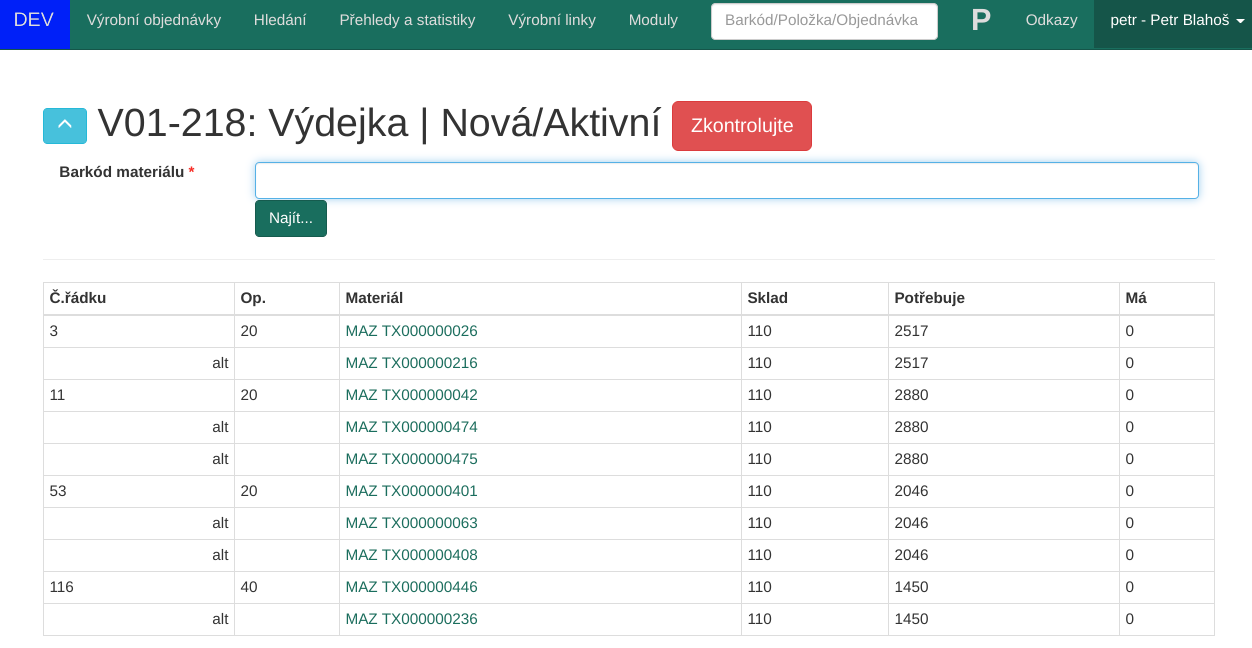
Task: Open the Výrobní linky menu
Action: coord(552,20)
